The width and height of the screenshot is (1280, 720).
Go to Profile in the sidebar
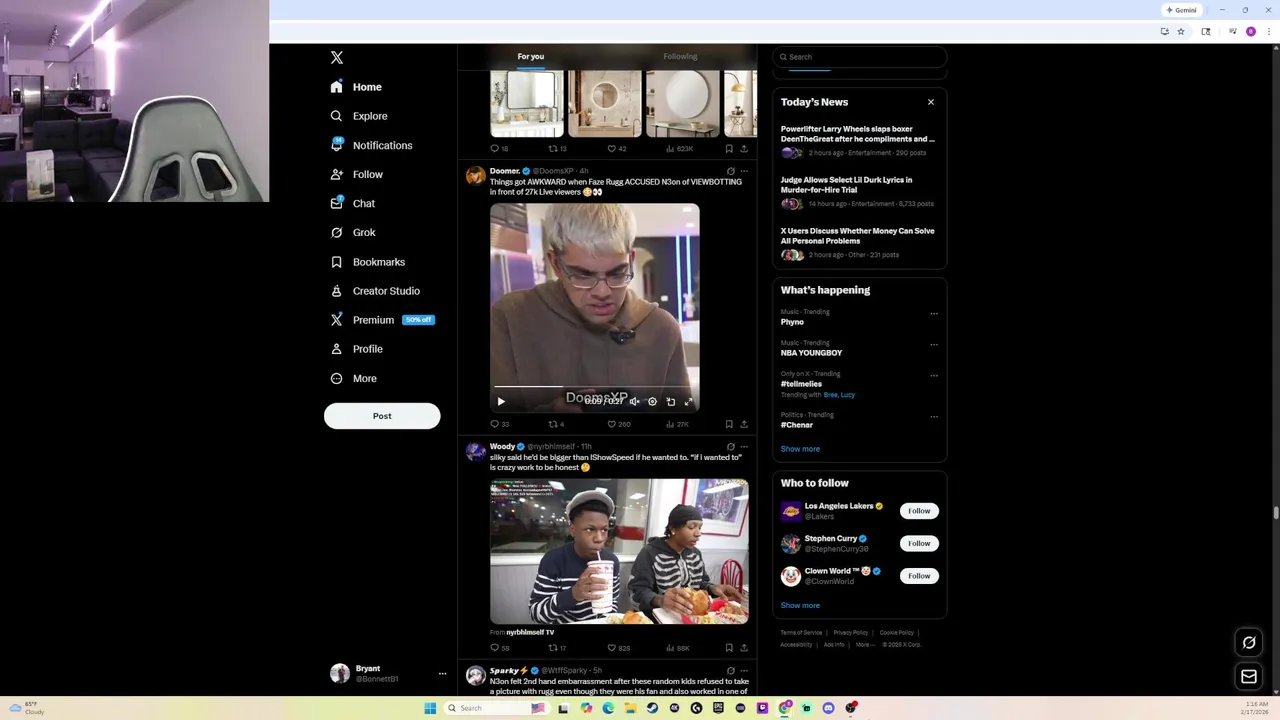point(357,349)
